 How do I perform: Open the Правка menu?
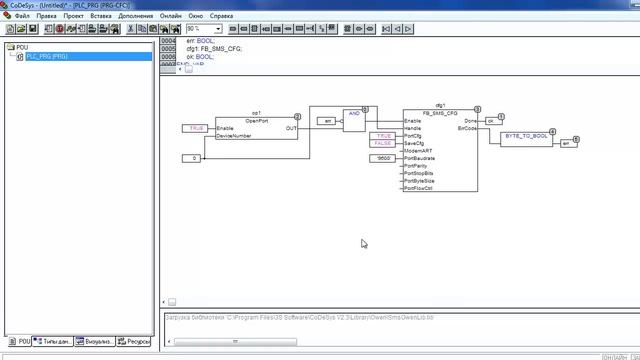click(46, 16)
